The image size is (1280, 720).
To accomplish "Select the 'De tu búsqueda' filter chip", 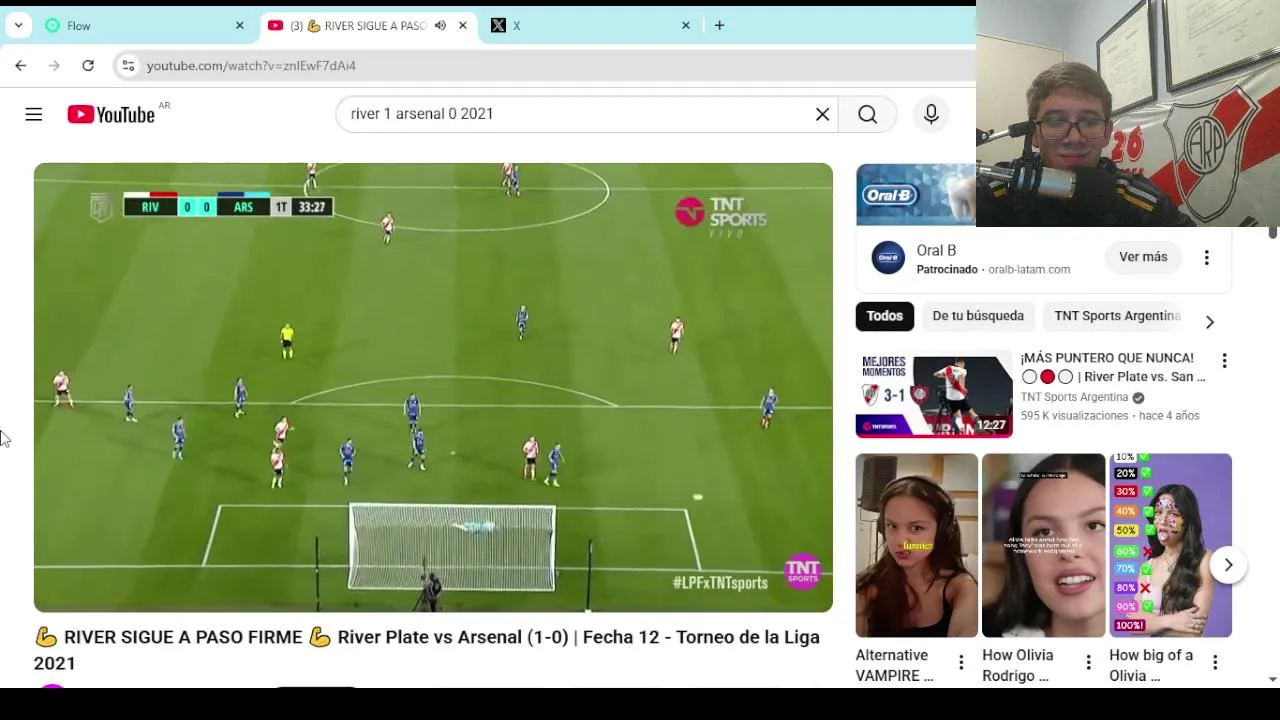I will point(978,316).
